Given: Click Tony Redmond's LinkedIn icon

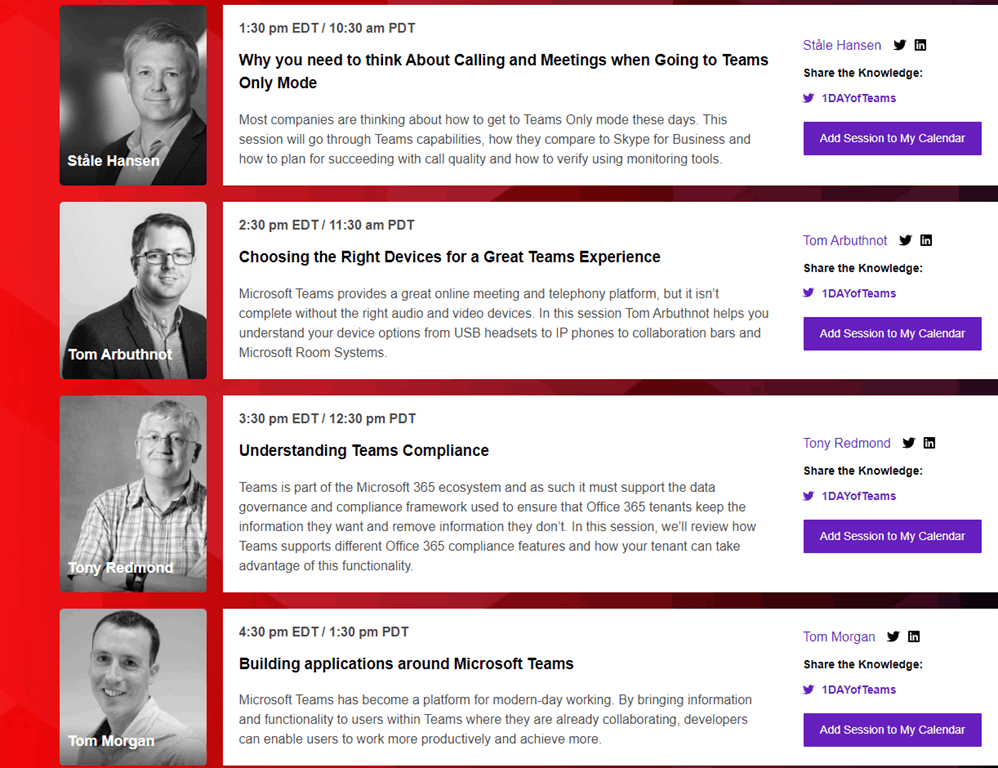Looking at the screenshot, I should (x=929, y=443).
